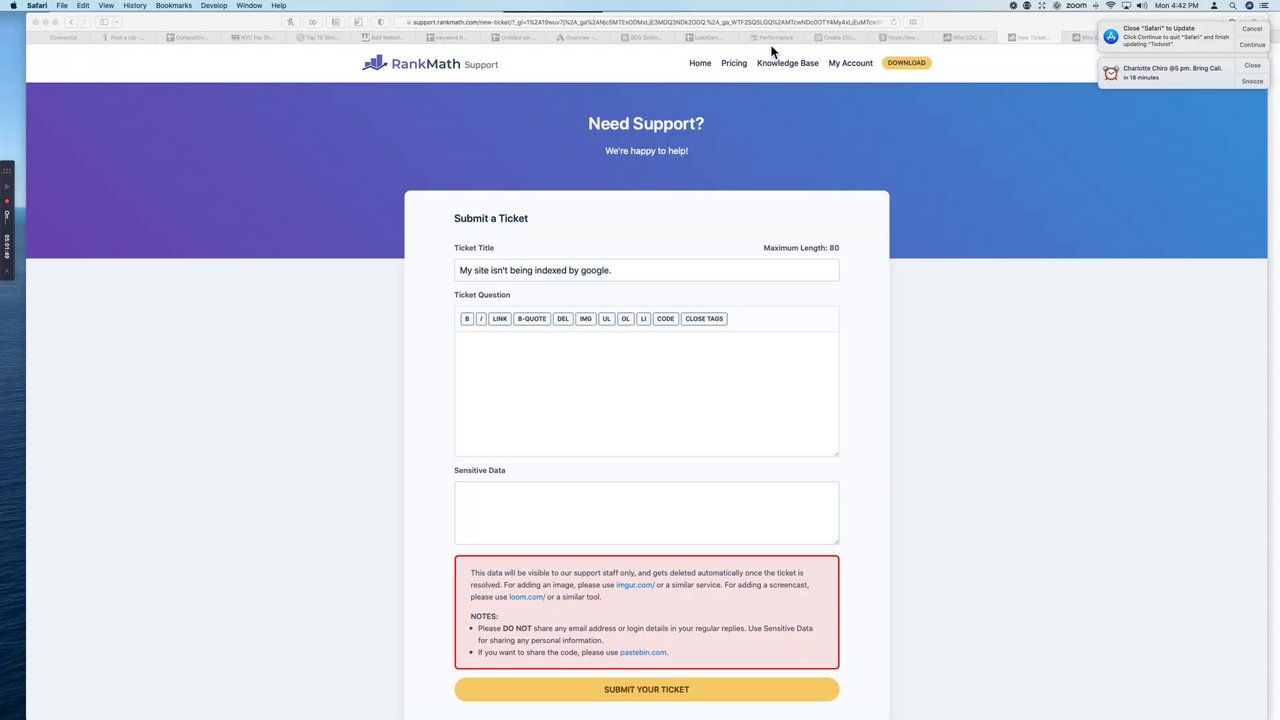Click Pricing in site navigation
Image resolution: width=1280 pixels, height=720 pixels.
[734, 63]
